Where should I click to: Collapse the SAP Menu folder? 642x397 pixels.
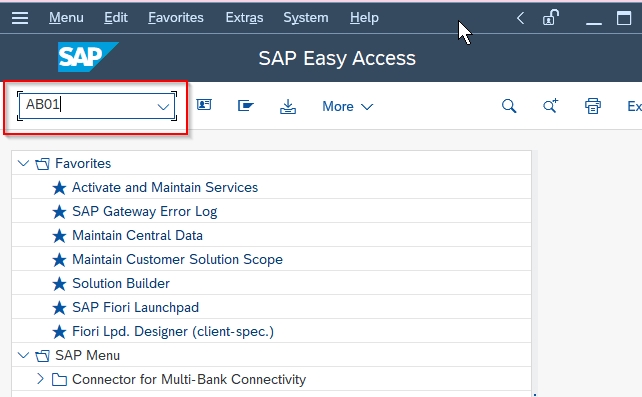click(x=23, y=355)
